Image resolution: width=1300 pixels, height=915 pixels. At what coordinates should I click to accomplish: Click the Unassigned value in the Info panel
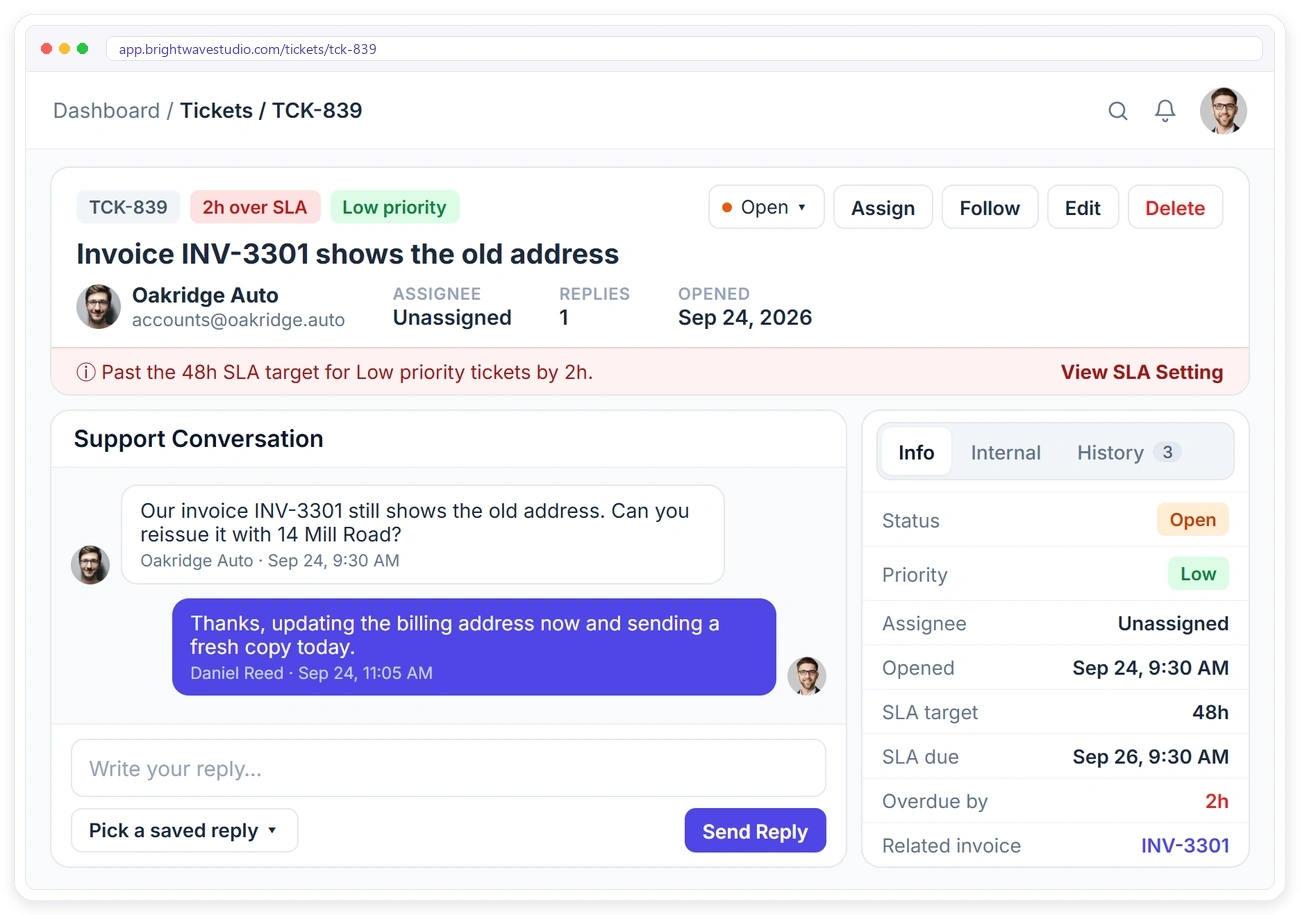pyautogui.click(x=1173, y=623)
